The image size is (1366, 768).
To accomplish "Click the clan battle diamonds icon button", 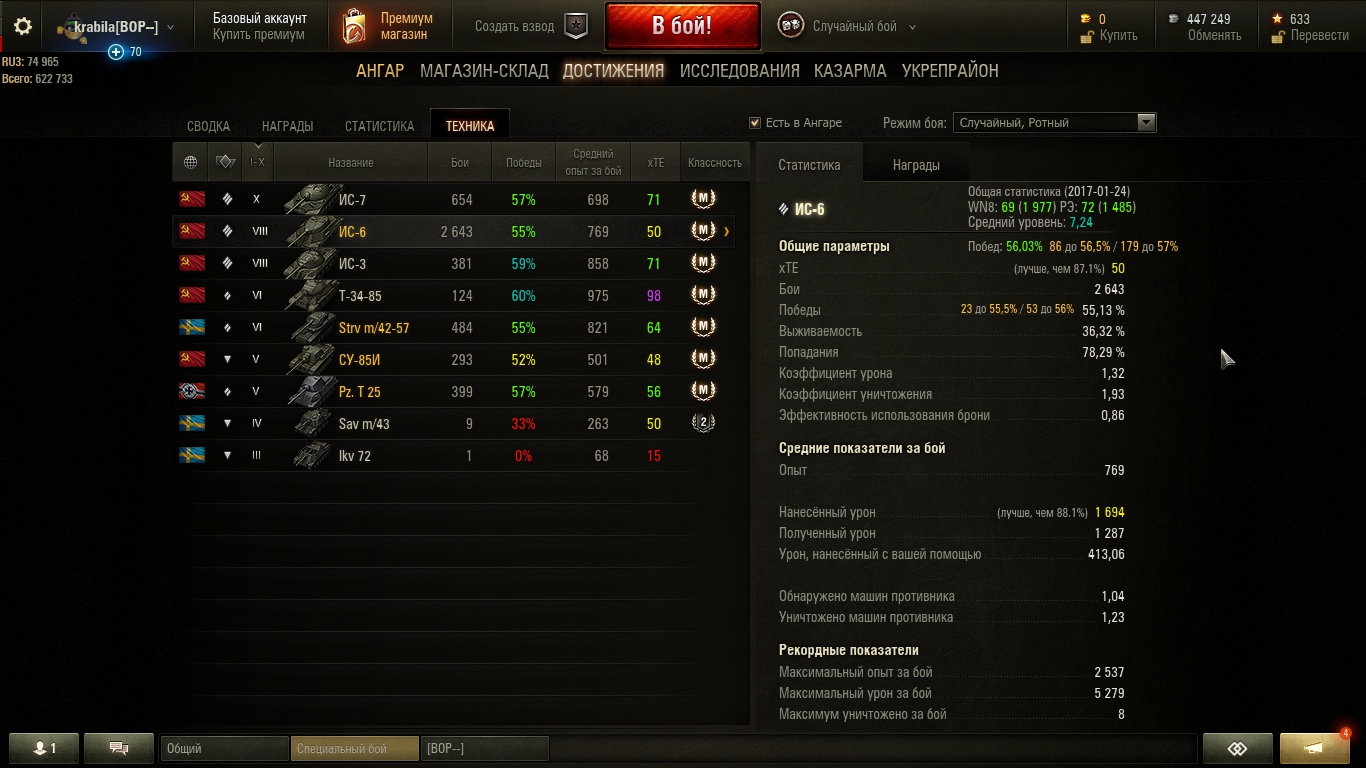I will pos(1238,748).
